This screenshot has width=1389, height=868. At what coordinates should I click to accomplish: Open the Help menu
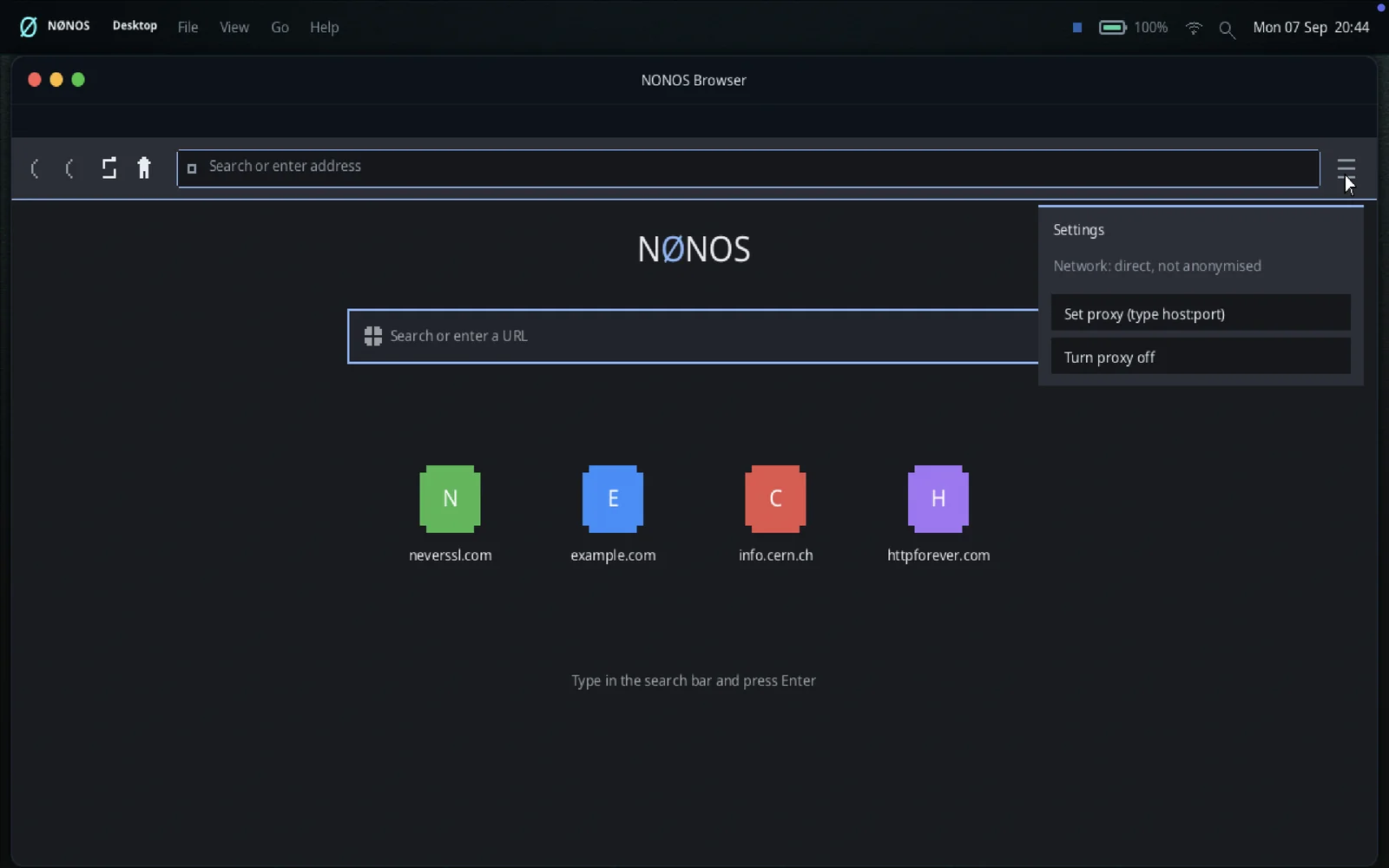[324, 27]
